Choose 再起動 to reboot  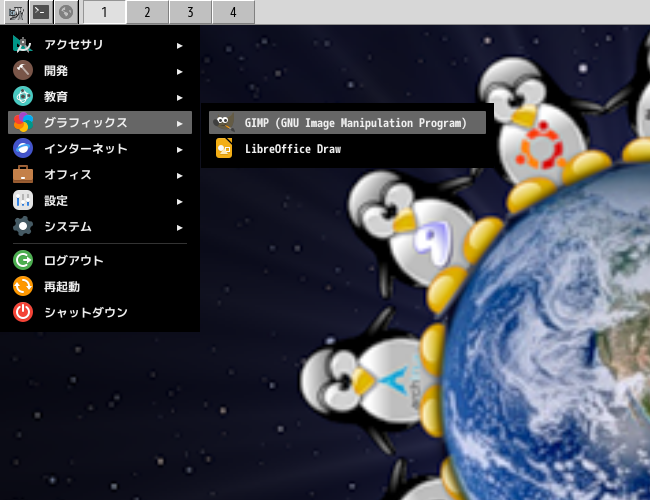[100, 286]
